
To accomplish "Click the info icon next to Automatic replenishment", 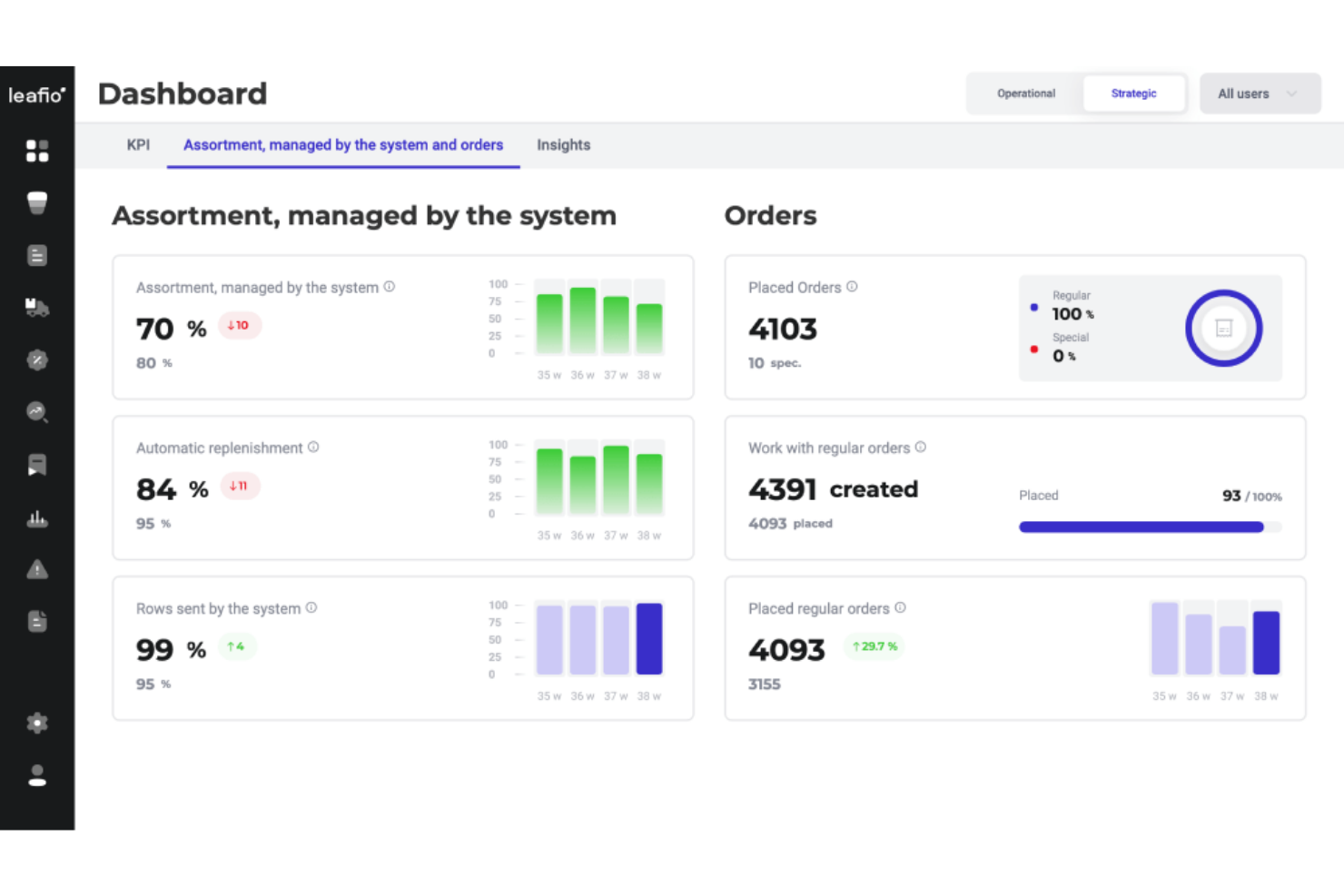I will [x=313, y=447].
